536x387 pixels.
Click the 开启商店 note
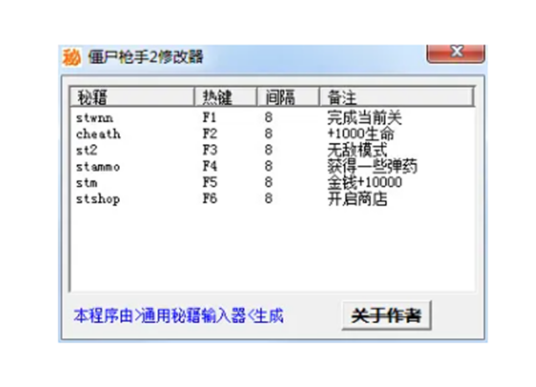pos(357,199)
